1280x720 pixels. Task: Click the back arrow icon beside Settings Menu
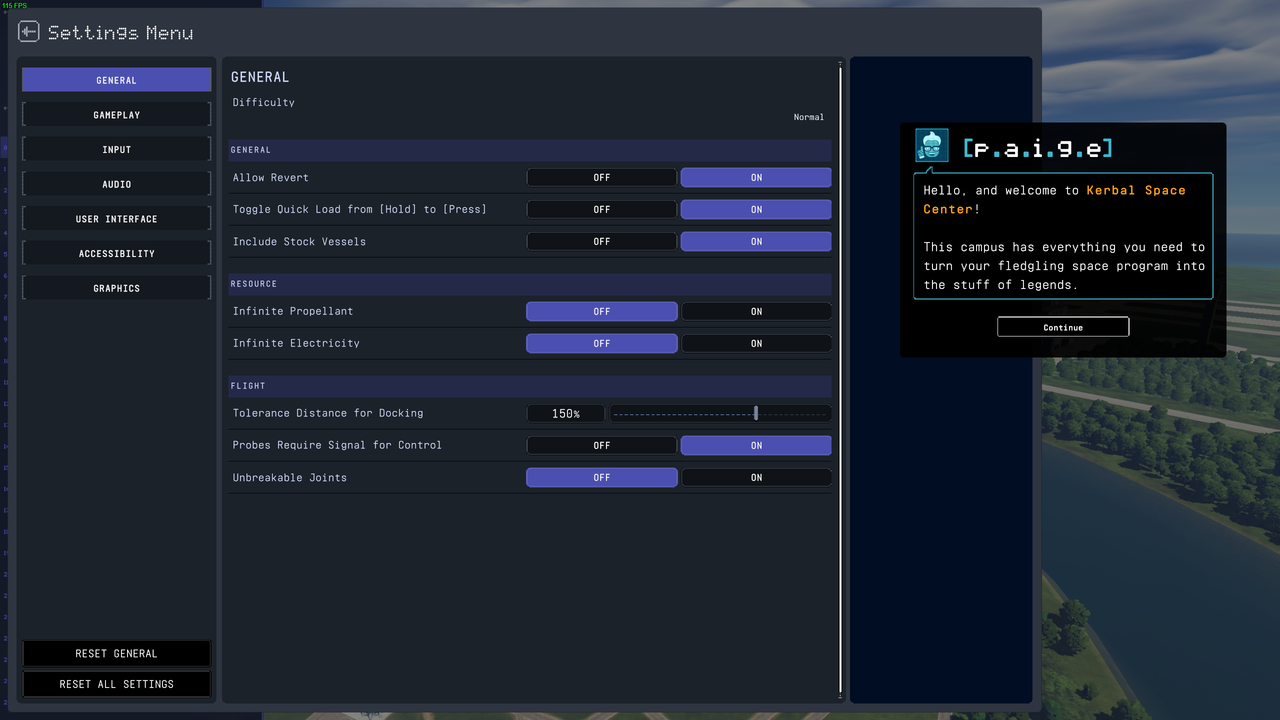pyautogui.click(x=28, y=32)
